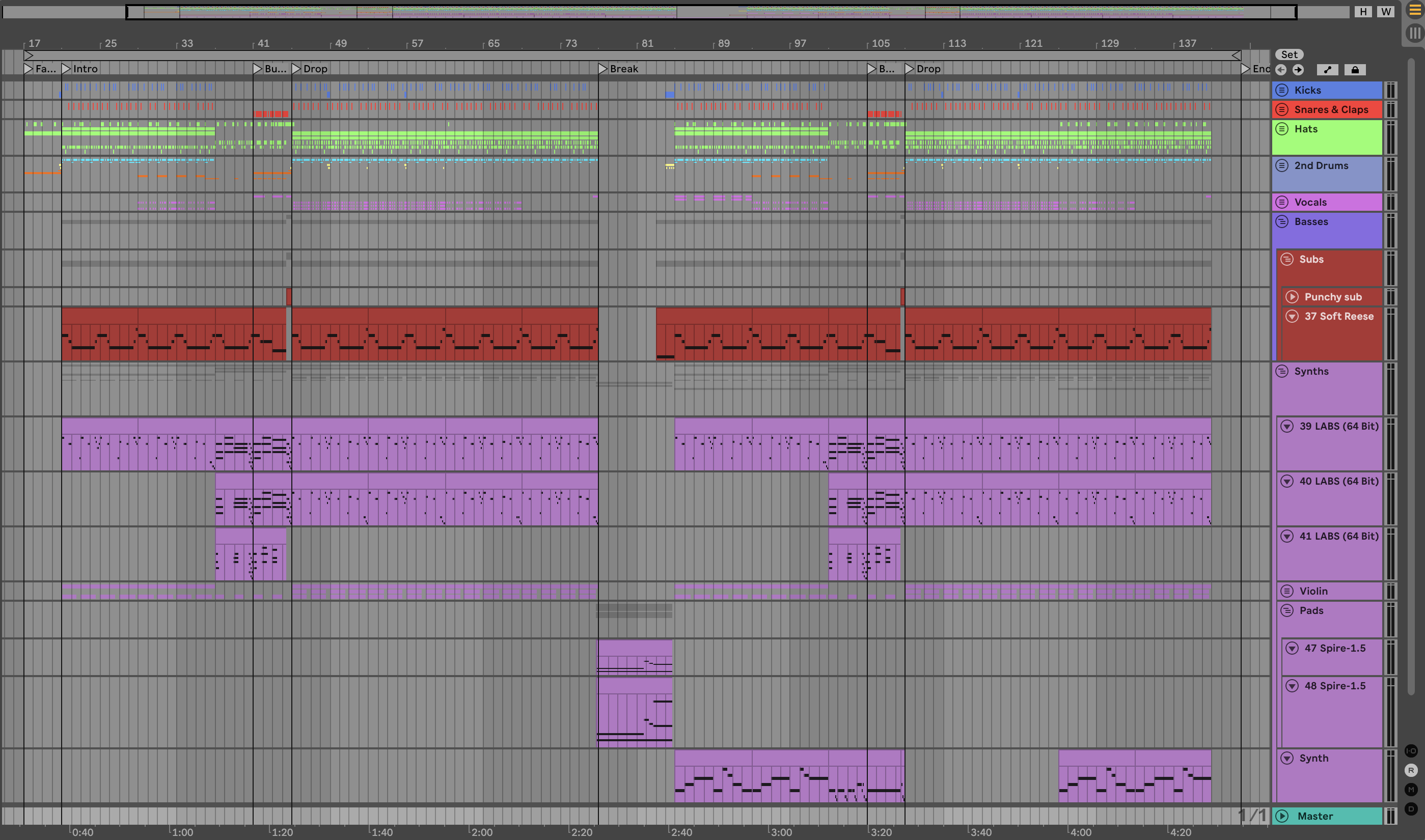Jump to the previous locator with left arrow

point(1281,70)
